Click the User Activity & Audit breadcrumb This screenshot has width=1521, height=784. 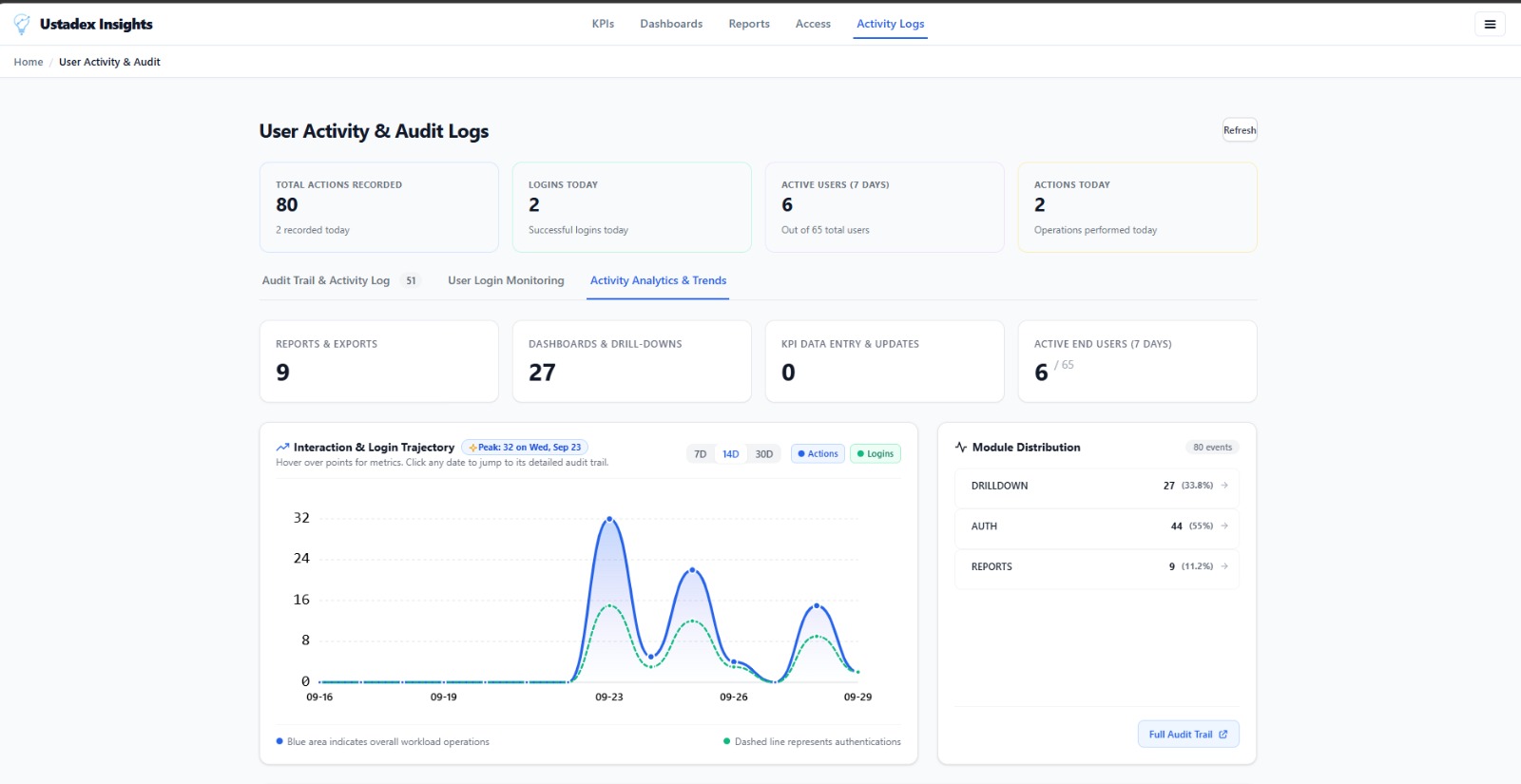click(109, 62)
